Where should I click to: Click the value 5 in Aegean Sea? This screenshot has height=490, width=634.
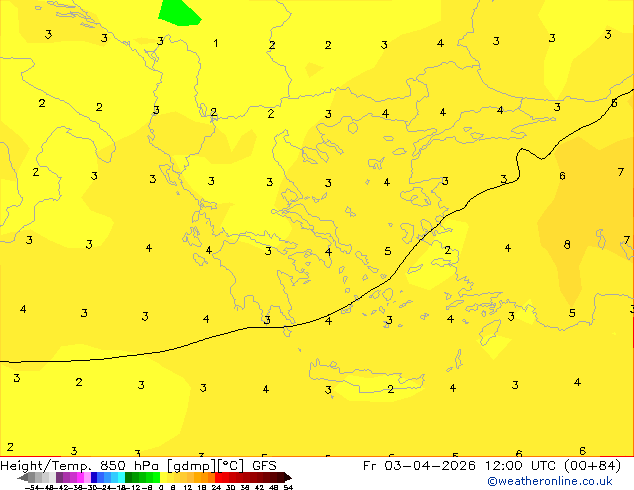click(x=388, y=251)
